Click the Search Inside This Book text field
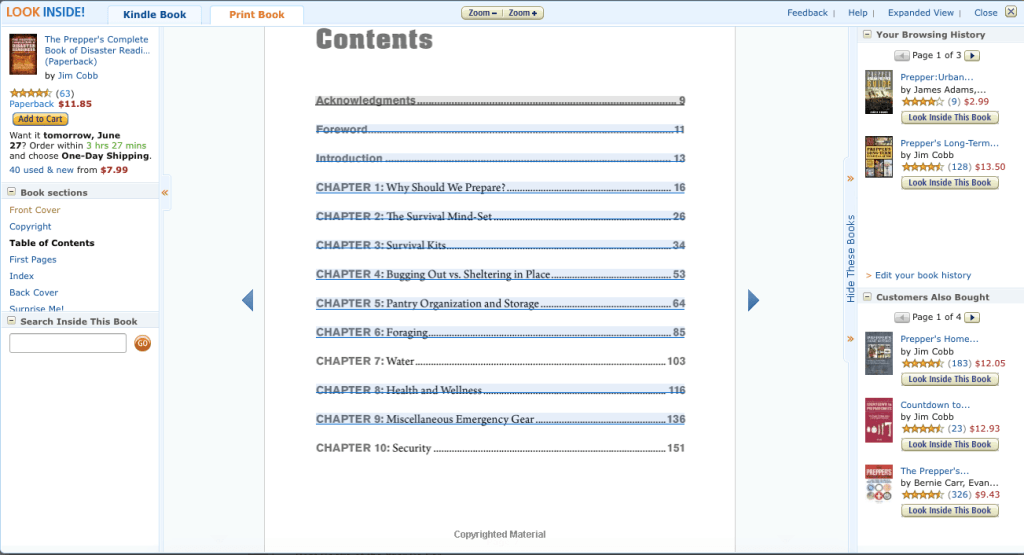Viewport: 1024px width, 555px height. click(68, 343)
